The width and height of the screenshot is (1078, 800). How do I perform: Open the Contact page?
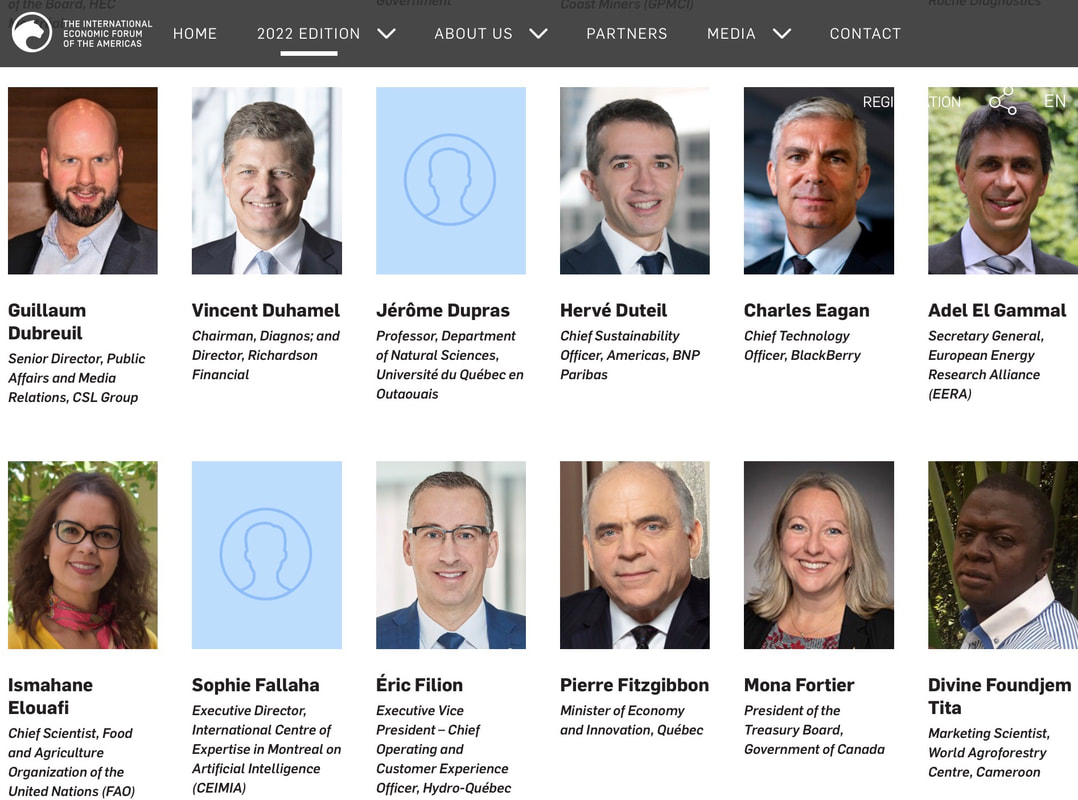point(865,34)
